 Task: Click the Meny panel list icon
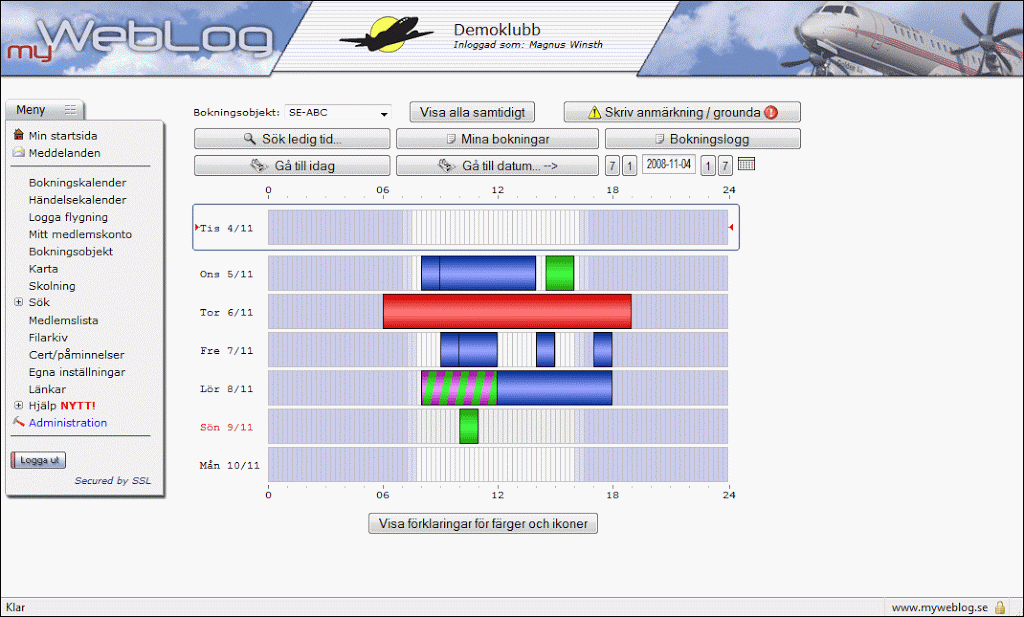(x=71, y=110)
